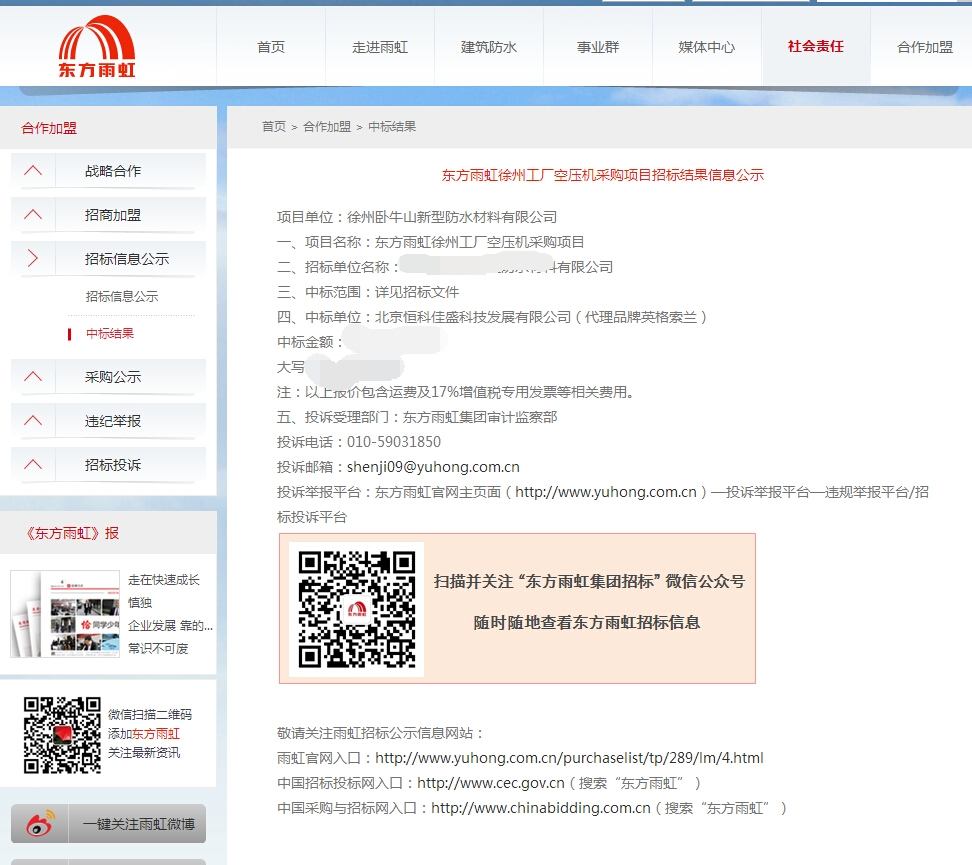Click the sidebar WeChat QR code

(62, 735)
